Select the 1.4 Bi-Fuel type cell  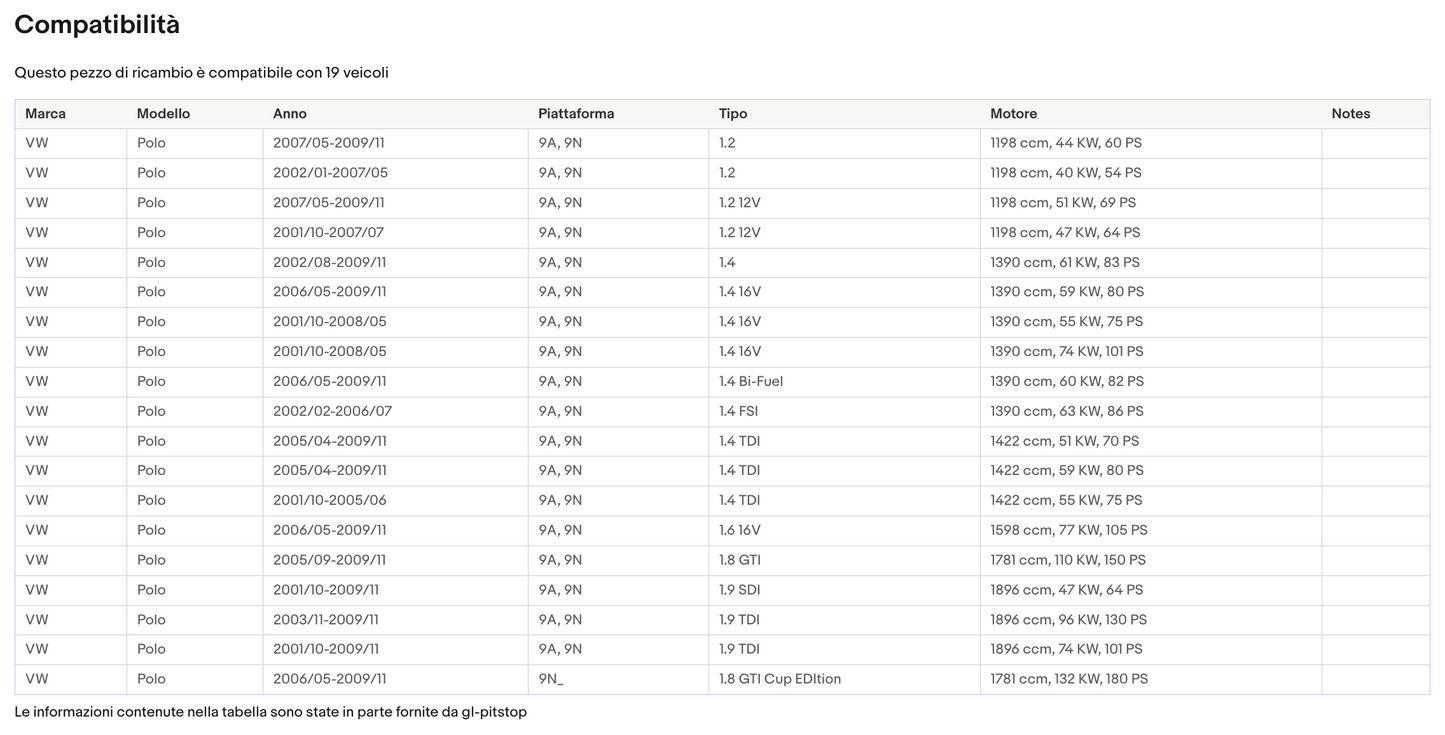(x=751, y=381)
